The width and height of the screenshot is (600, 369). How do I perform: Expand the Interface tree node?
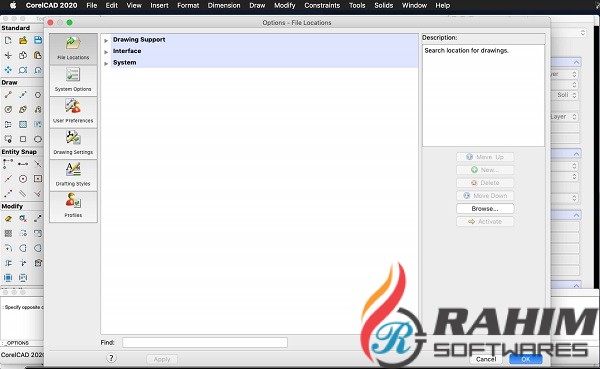pos(106,52)
